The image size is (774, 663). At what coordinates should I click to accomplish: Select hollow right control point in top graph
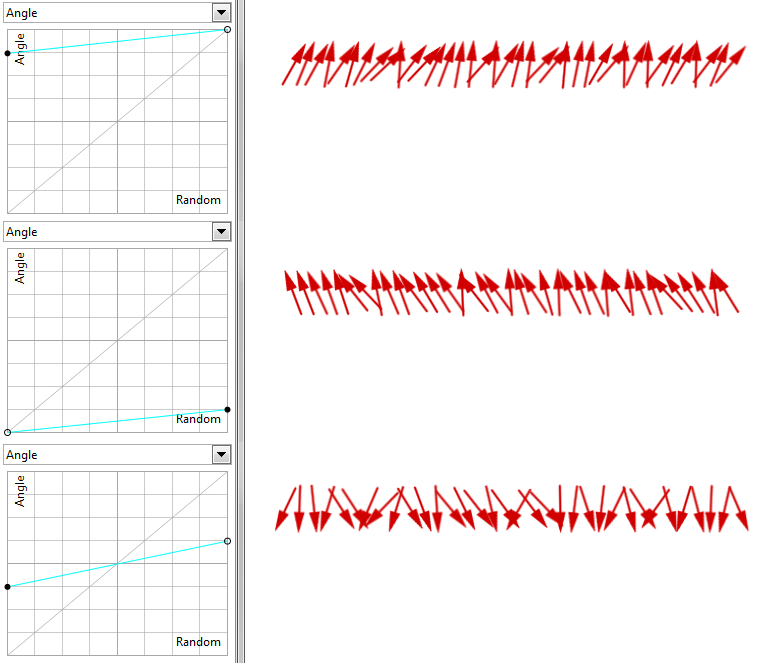[227, 30]
